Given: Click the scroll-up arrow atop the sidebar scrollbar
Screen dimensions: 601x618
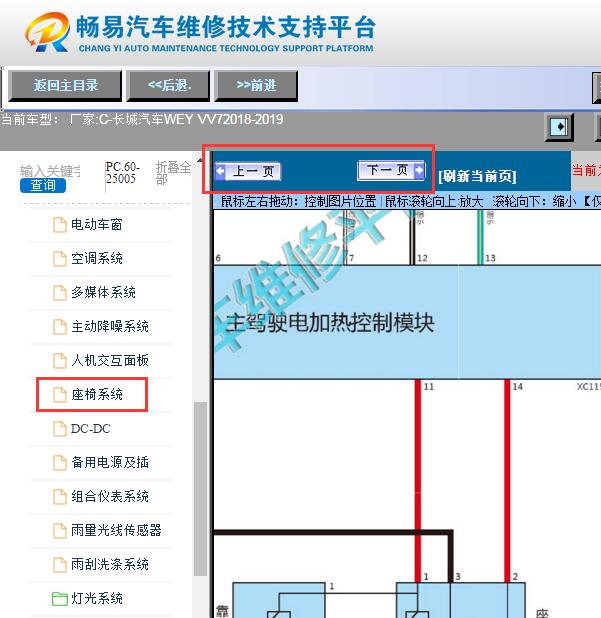Looking at the screenshot, I should pos(200,160).
